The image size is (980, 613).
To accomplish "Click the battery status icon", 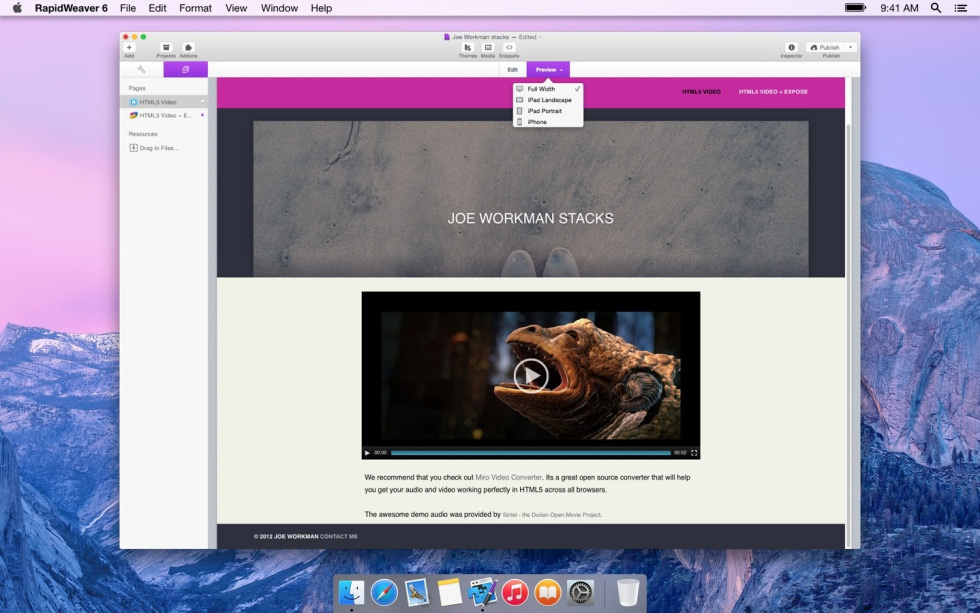I will (x=855, y=8).
